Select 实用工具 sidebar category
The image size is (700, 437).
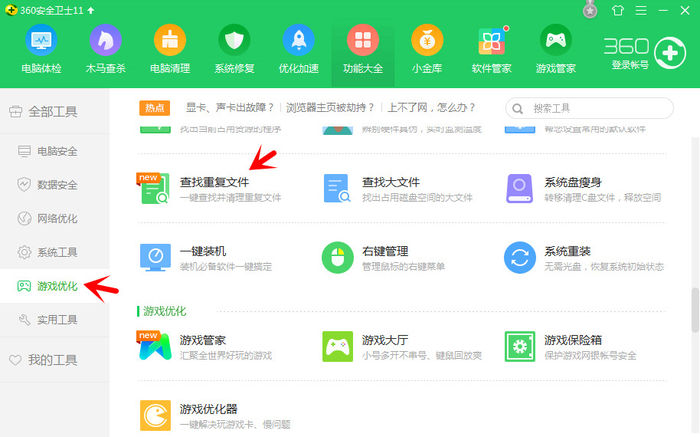[54, 320]
